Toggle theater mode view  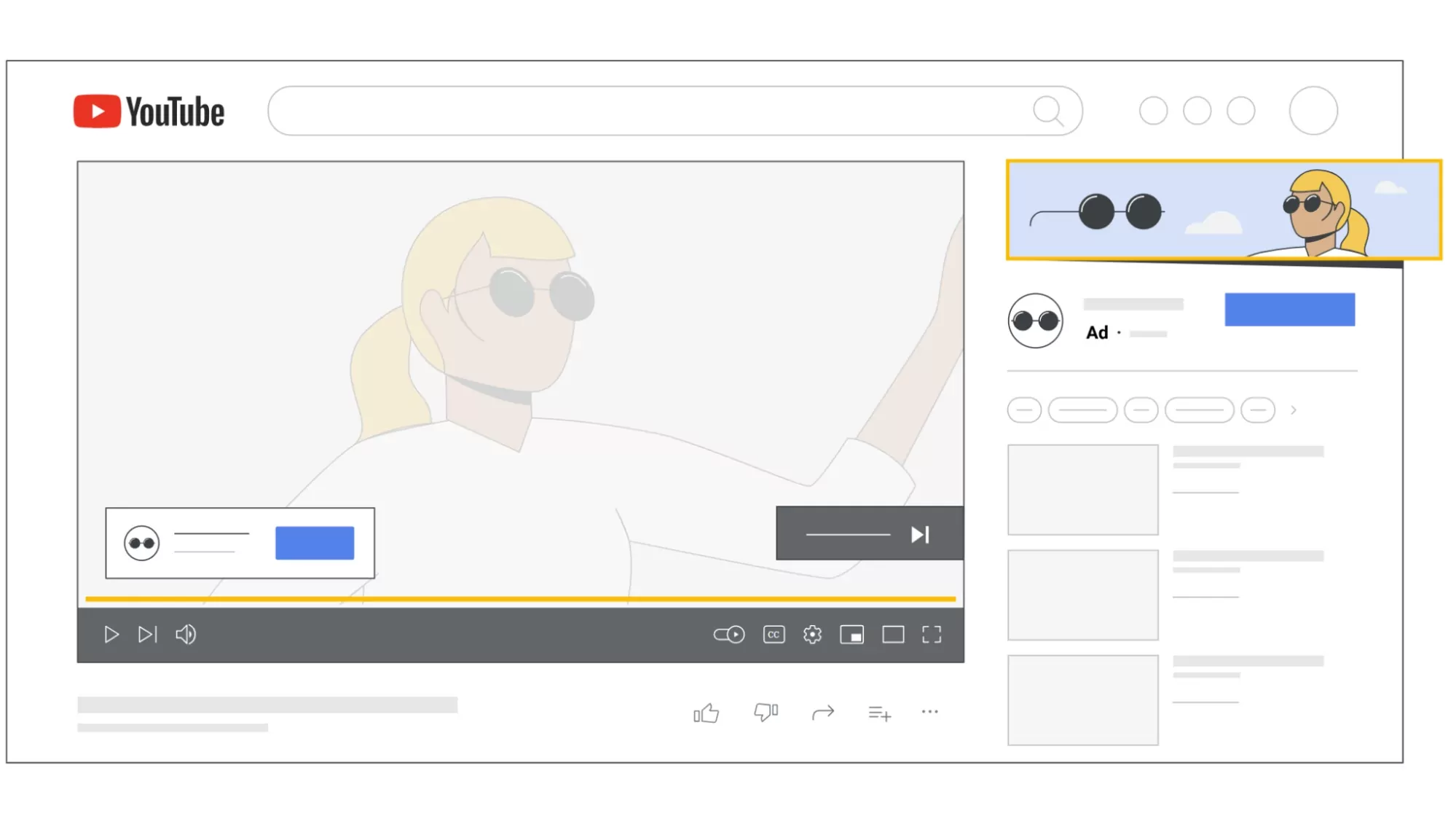[x=893, y=635]
